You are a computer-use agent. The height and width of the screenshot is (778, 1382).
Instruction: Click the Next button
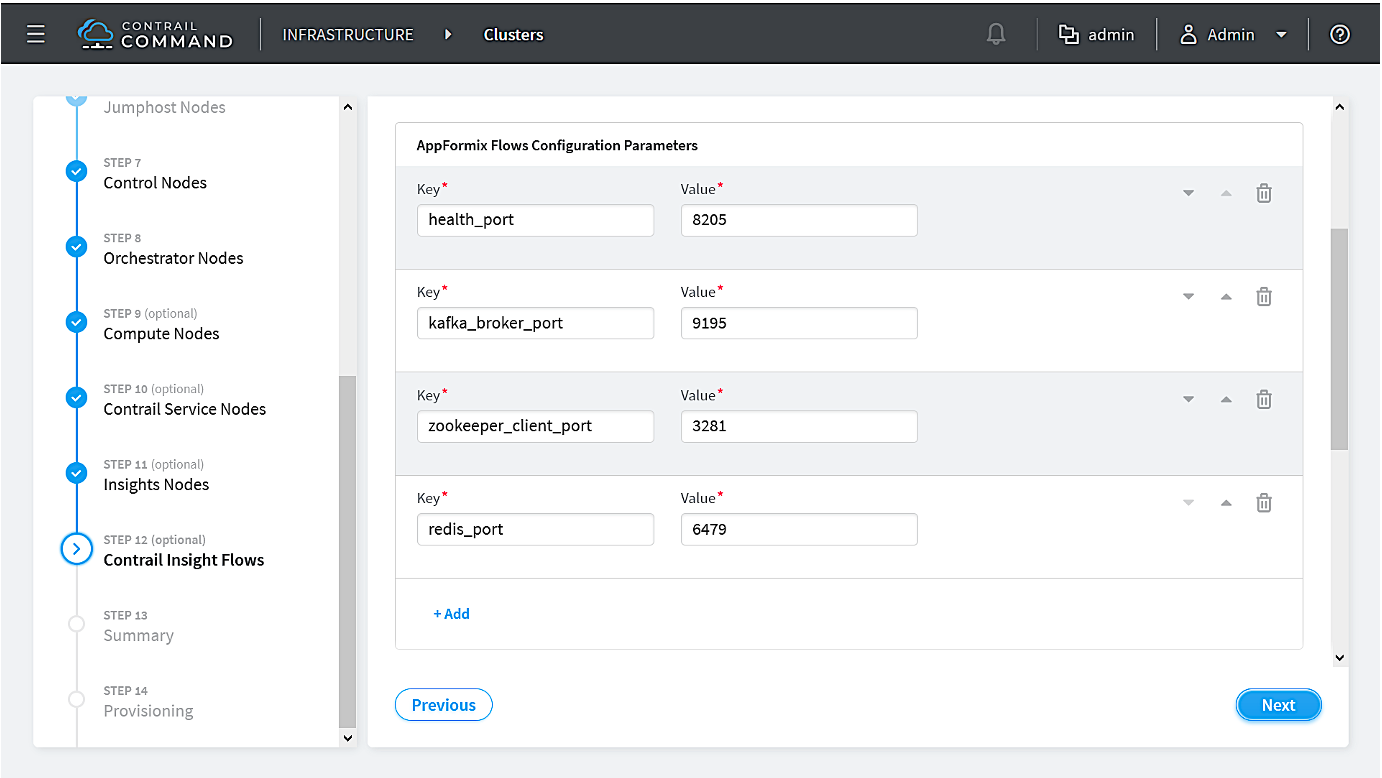(x=1278, y=705)
